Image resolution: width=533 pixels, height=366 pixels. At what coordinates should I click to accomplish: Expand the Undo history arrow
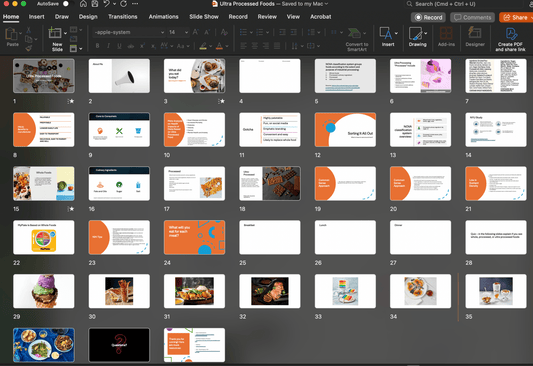click(x=114, y=4)
